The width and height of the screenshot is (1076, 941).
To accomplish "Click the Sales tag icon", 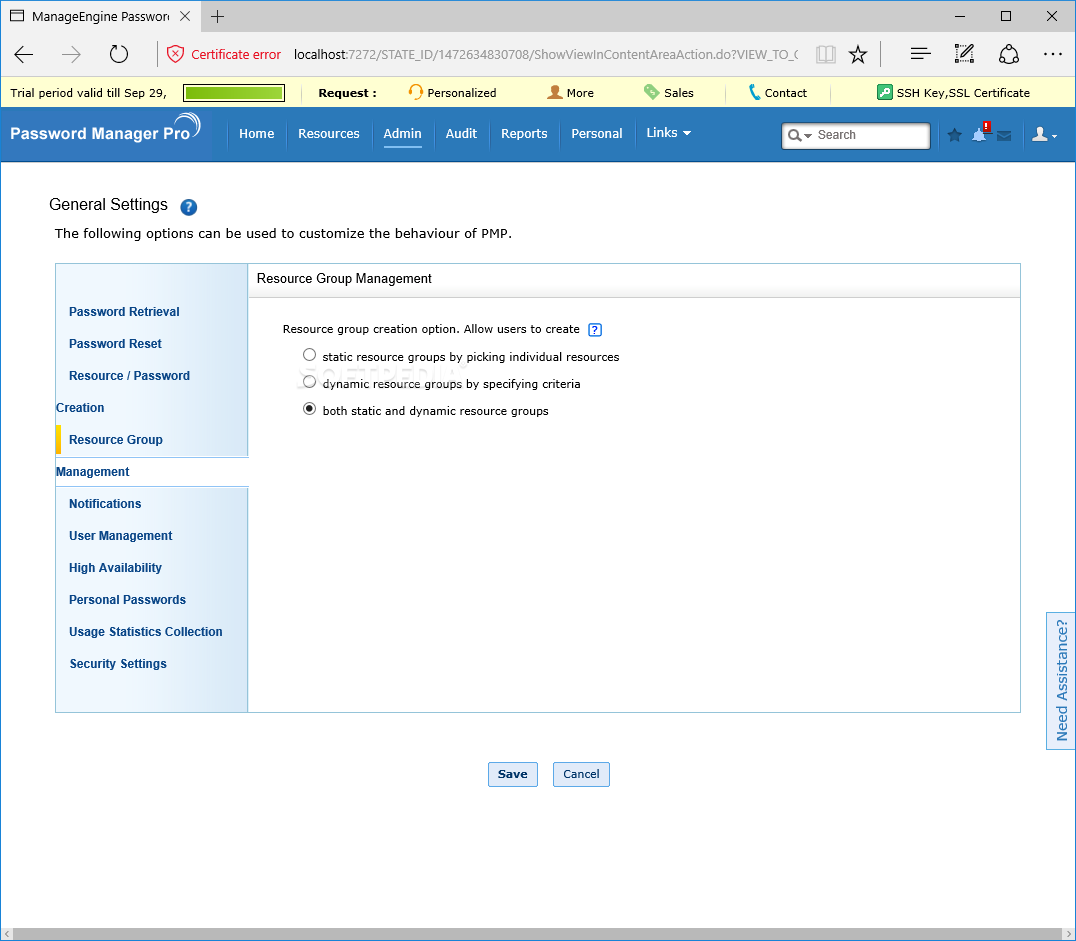I will click(651, 92).
